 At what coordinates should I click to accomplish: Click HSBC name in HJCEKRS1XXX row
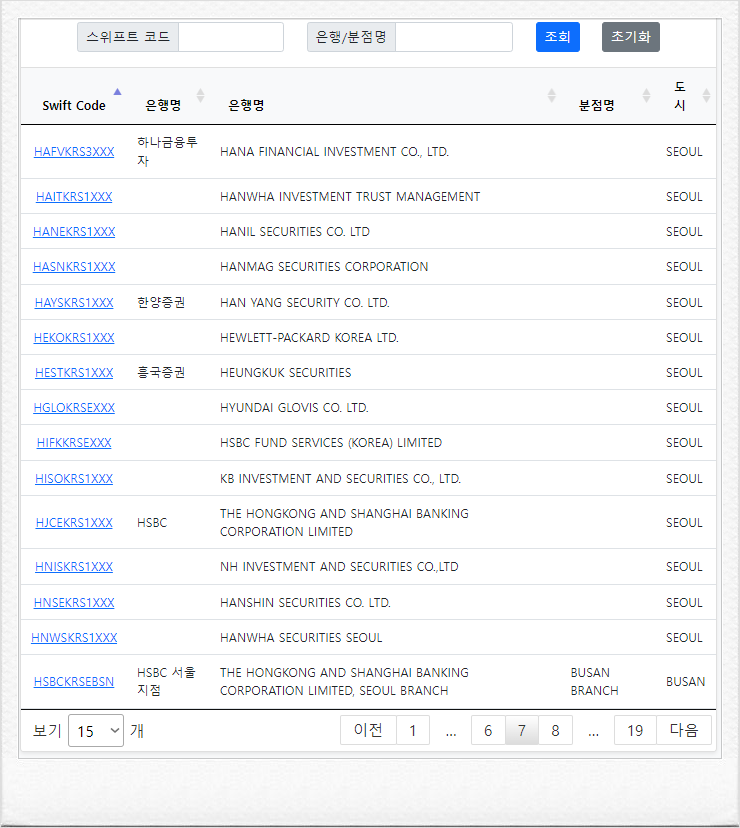[152, 523]
